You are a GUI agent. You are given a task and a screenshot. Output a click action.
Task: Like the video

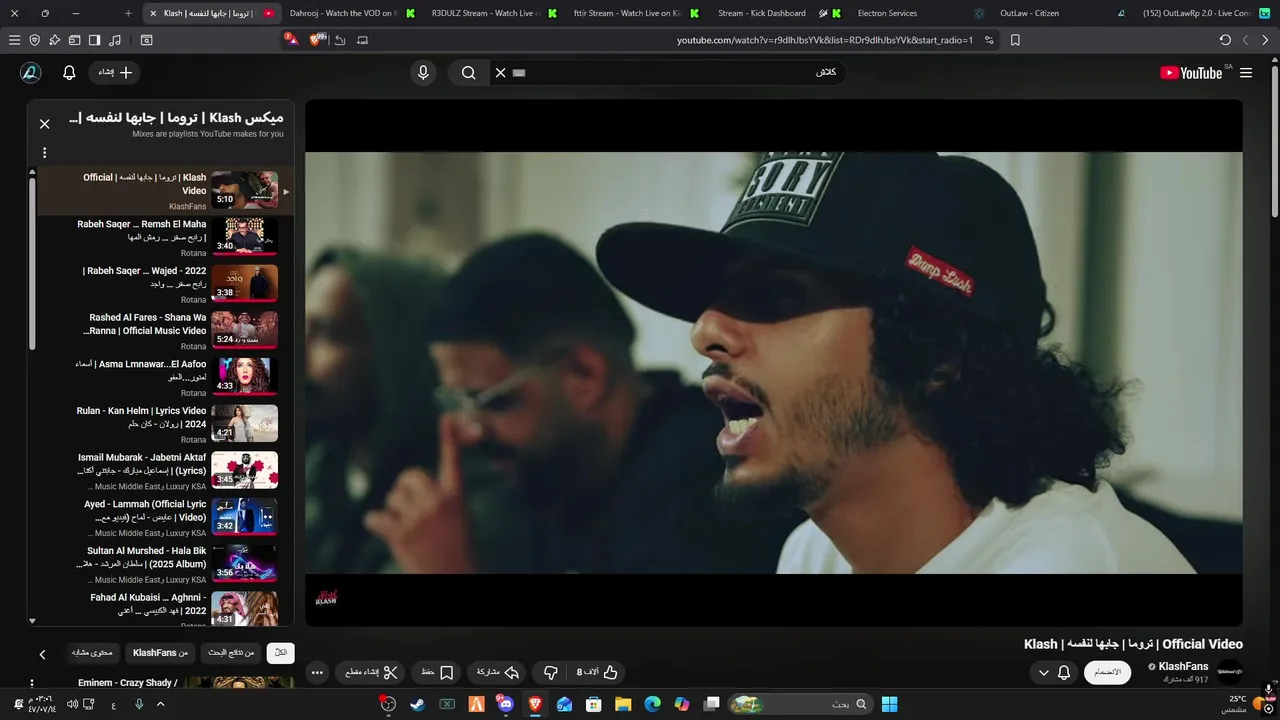597,673
